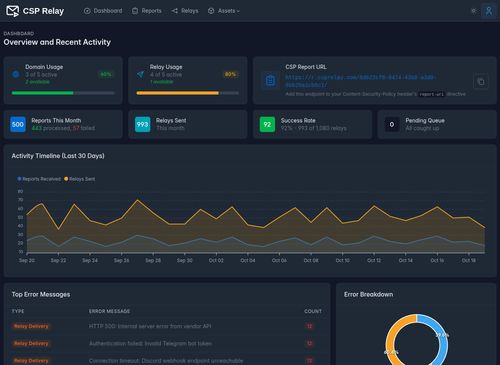Select the invalid Telegram bot token message
This screenshot has width=500, height=365.
point(150,343)
